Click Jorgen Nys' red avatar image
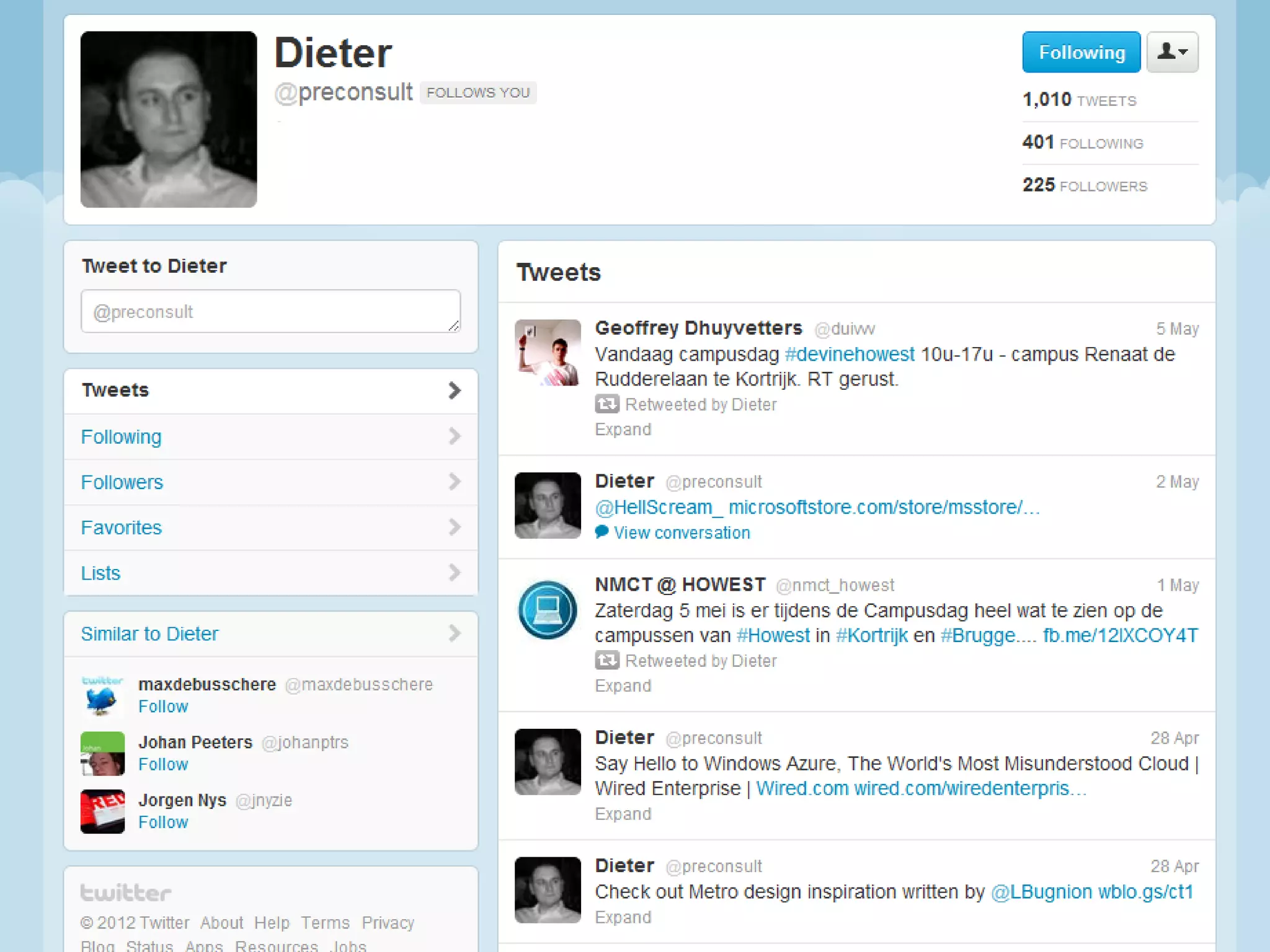 [x=102, y=811]
